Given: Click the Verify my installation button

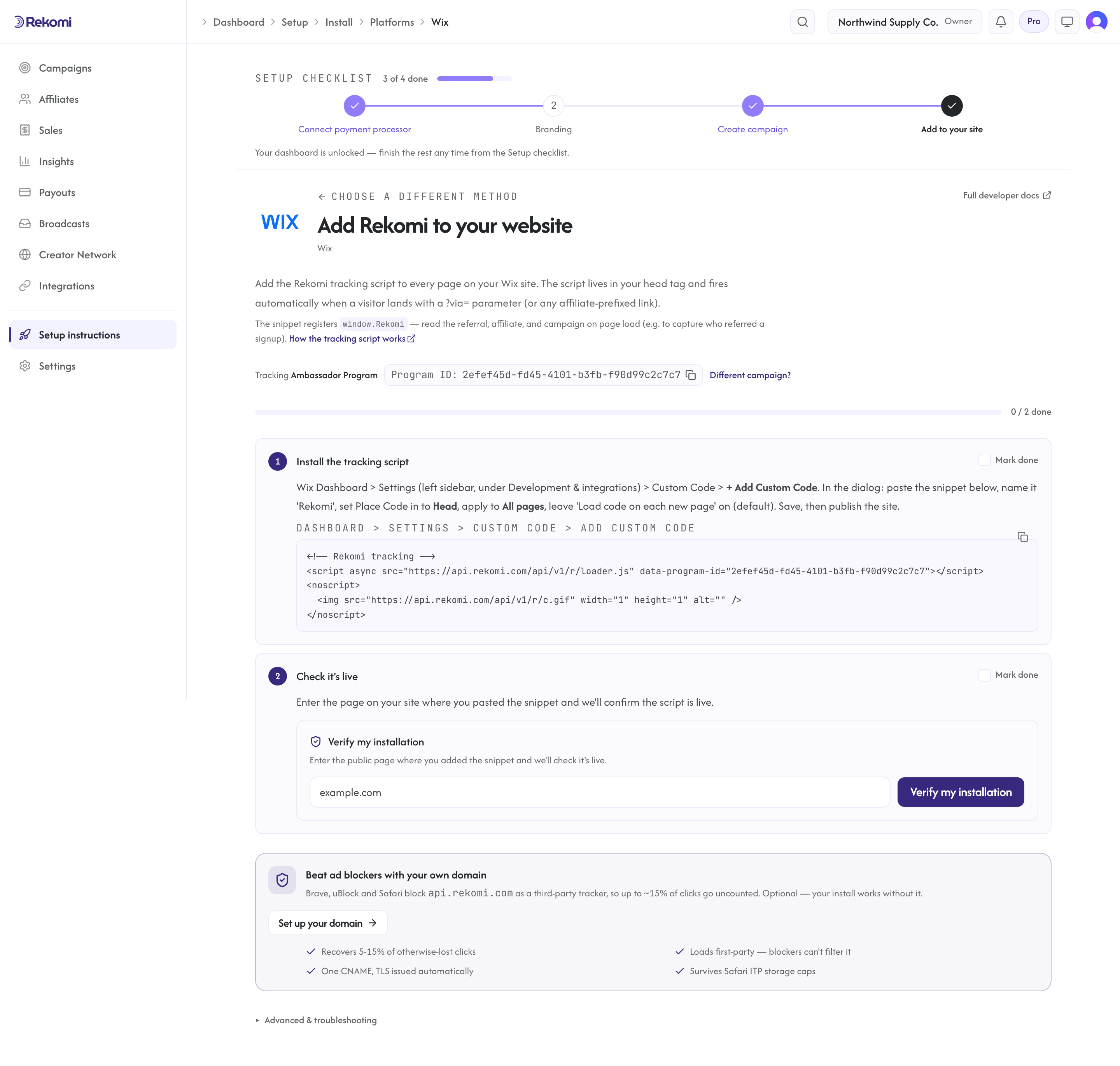Looking at the screenshot, I should click(x=961, y=792).
